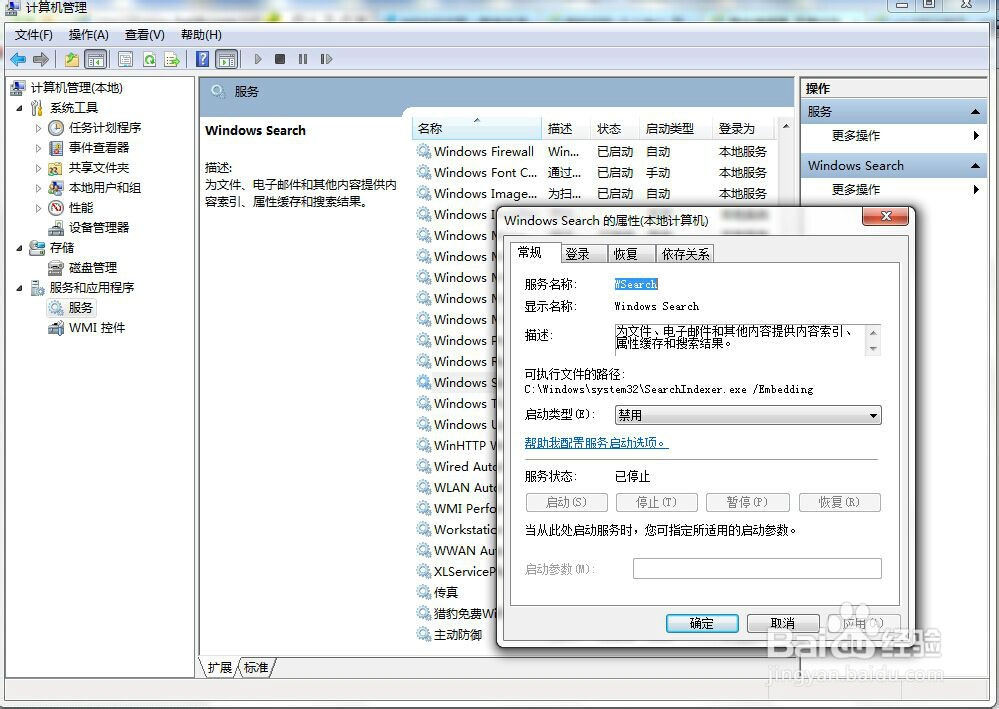The image size is (999, 709).
Task: Click the Up one level folder icon
Action: point(71,59)
